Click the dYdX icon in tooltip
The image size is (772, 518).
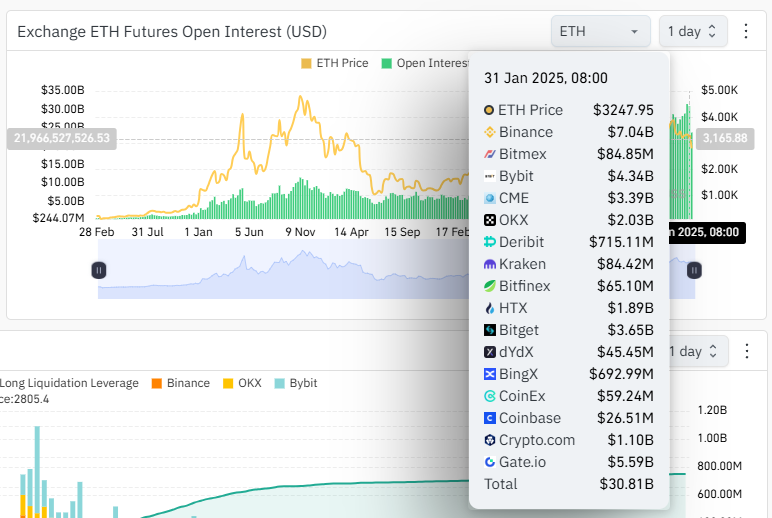(490, 352)
